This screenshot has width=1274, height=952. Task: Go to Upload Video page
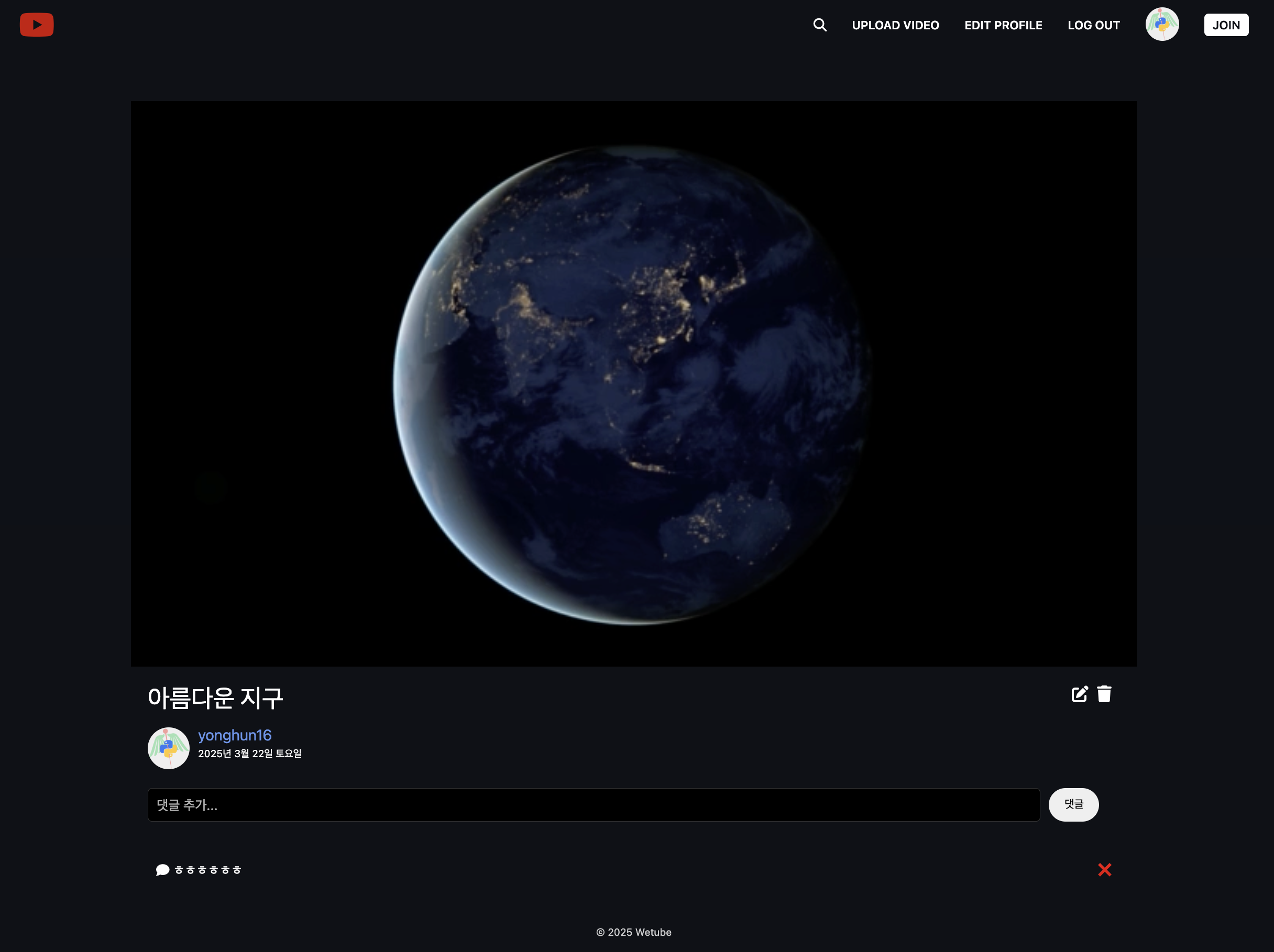tap(895, 25)
